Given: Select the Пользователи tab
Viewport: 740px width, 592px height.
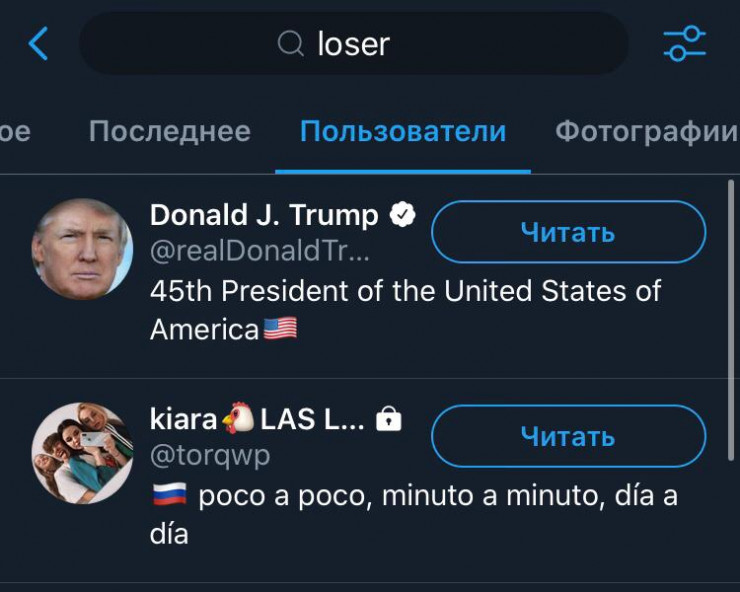Looking at the screenshot, I should 403,131.
